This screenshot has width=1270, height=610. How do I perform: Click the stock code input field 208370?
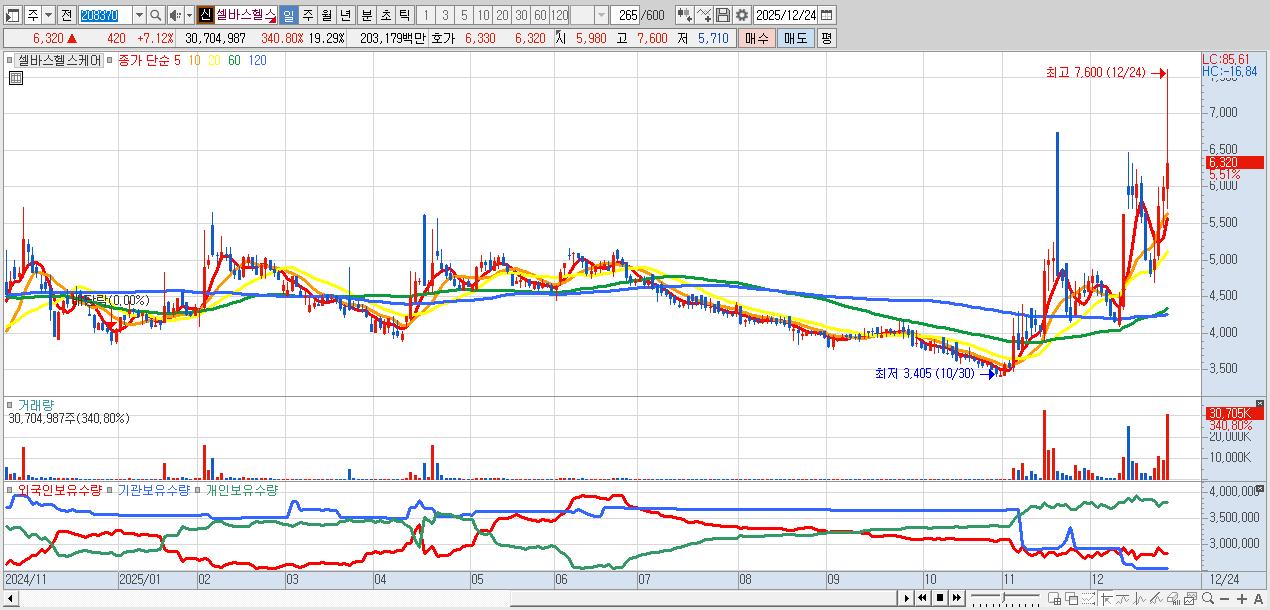105,15
